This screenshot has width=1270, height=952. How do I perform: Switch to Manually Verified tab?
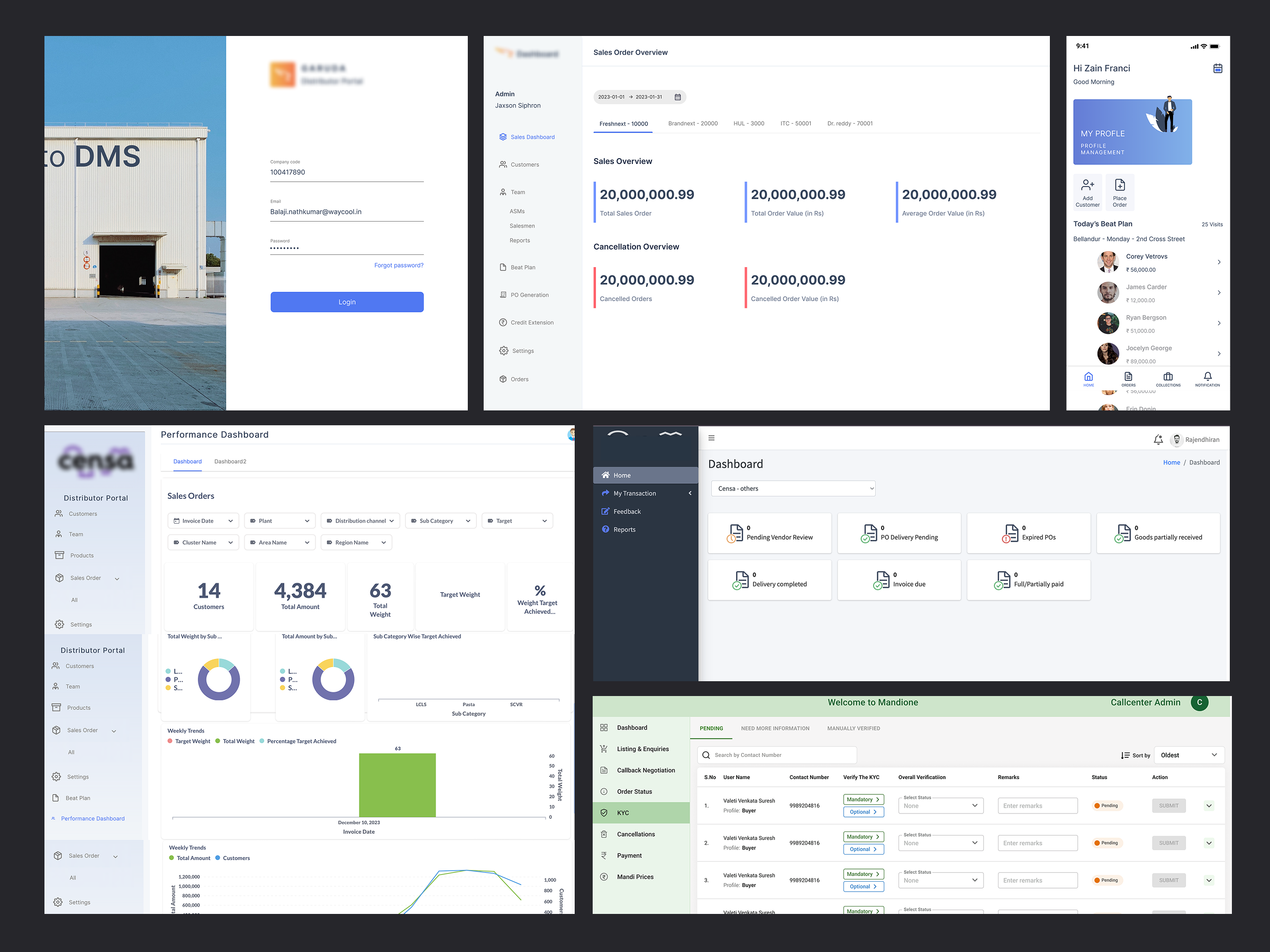tap(853, 728)
